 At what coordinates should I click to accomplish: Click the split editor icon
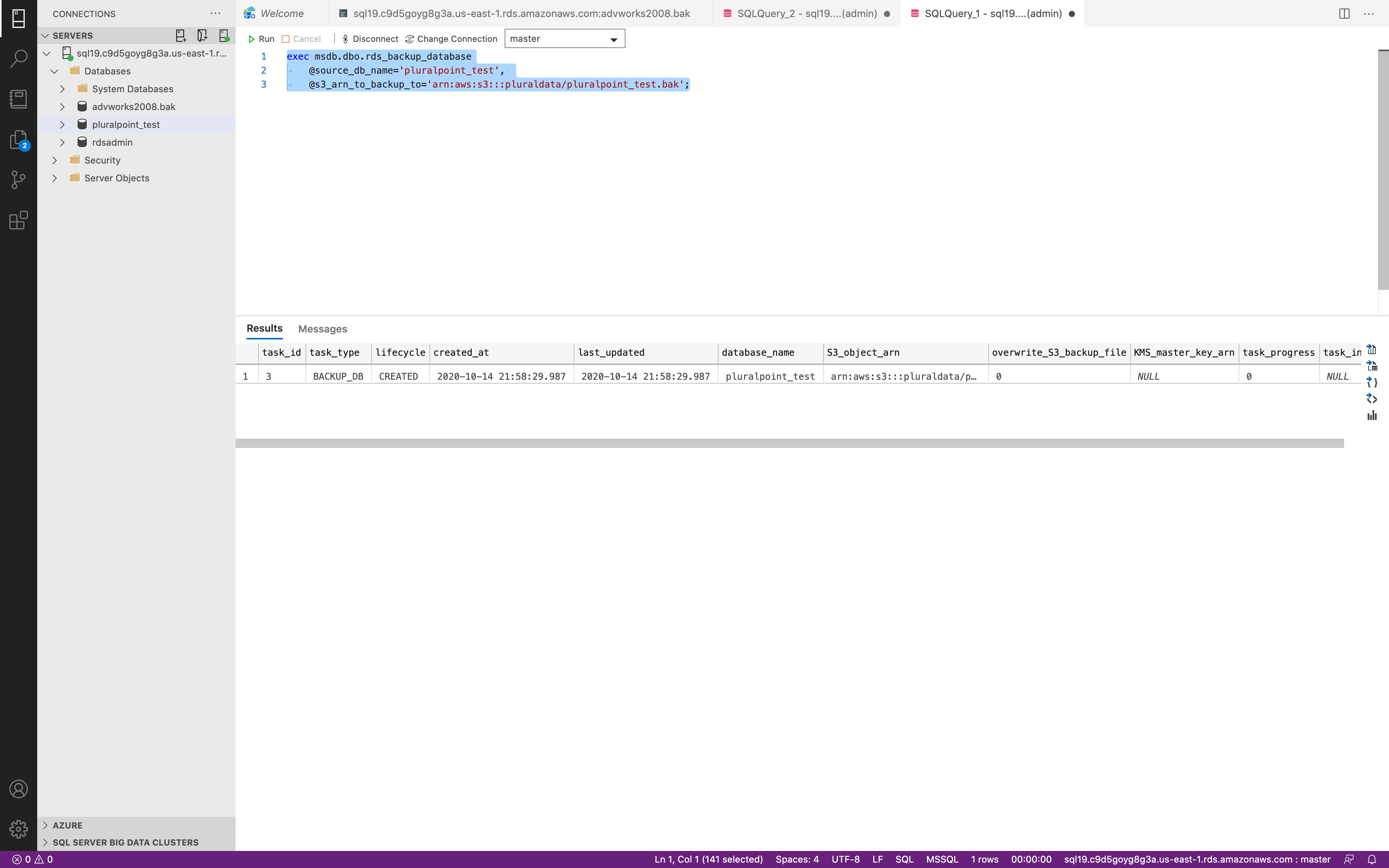pyautogui.click(x=1344, y=14)
